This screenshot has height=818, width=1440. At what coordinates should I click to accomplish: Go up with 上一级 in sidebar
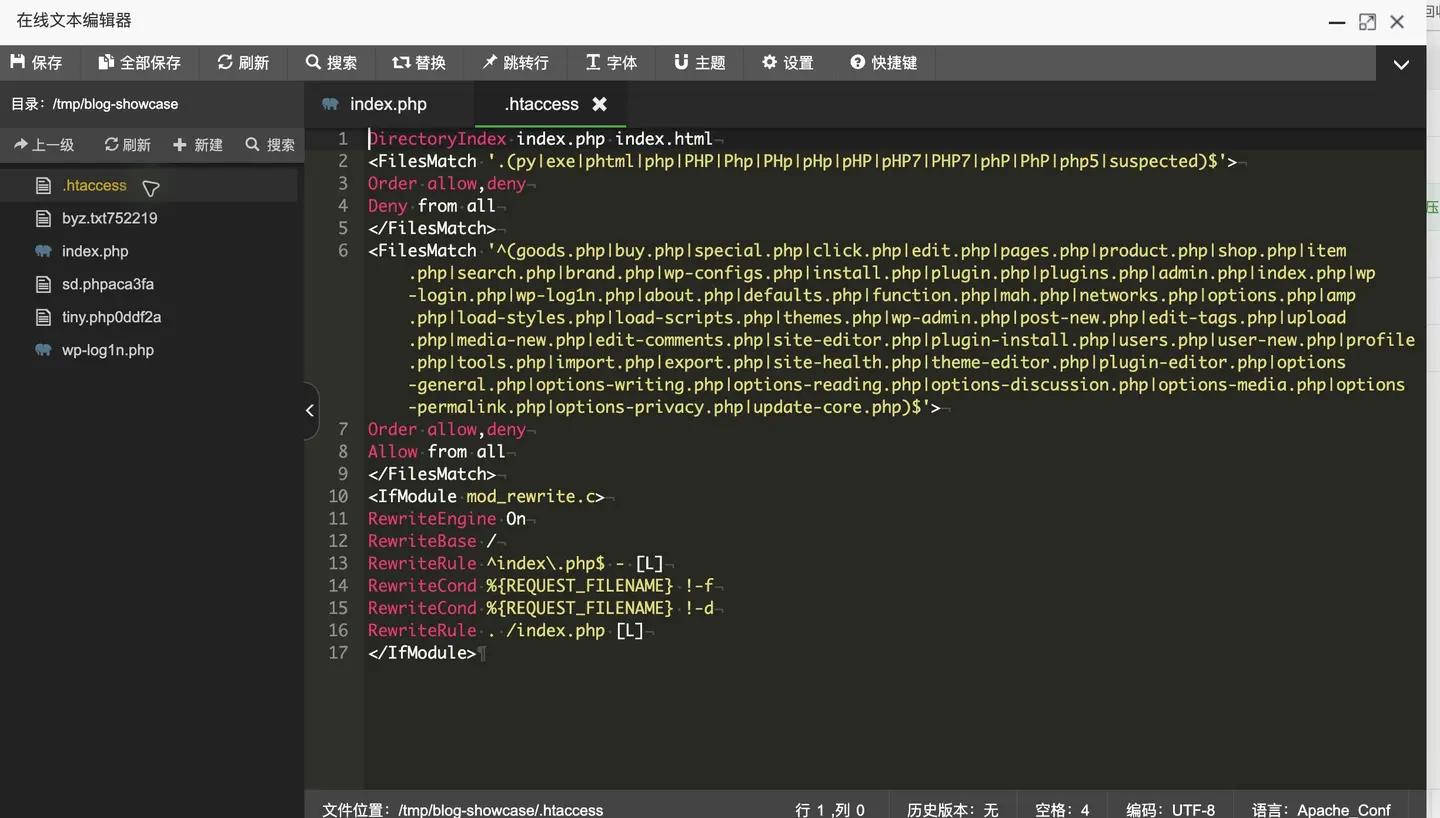[x=44, y=145]
